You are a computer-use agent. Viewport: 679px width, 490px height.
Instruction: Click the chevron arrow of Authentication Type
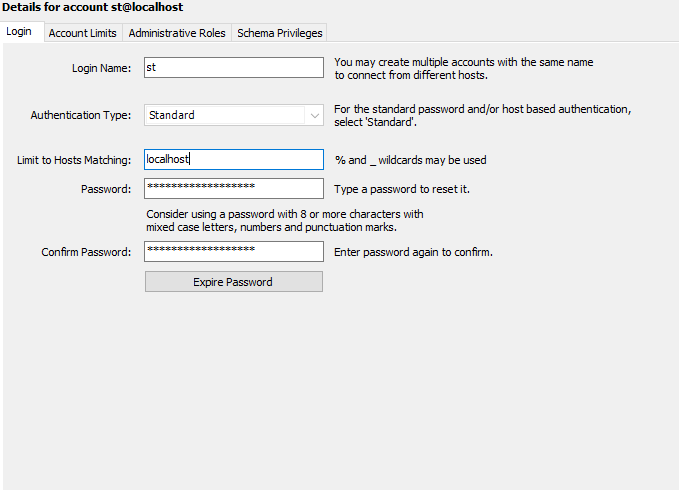coord(315,115)
